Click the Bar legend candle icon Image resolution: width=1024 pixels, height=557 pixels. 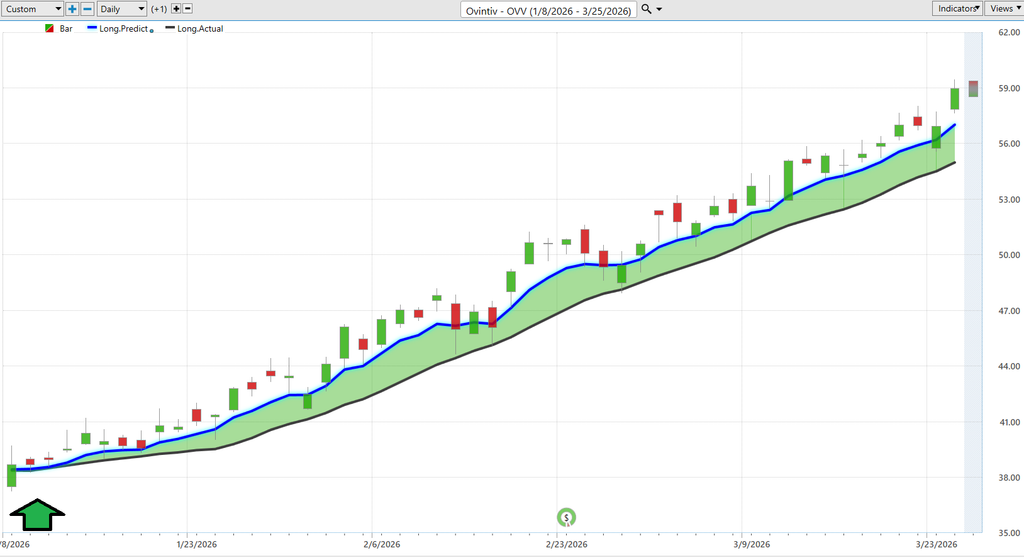[50, 29]
